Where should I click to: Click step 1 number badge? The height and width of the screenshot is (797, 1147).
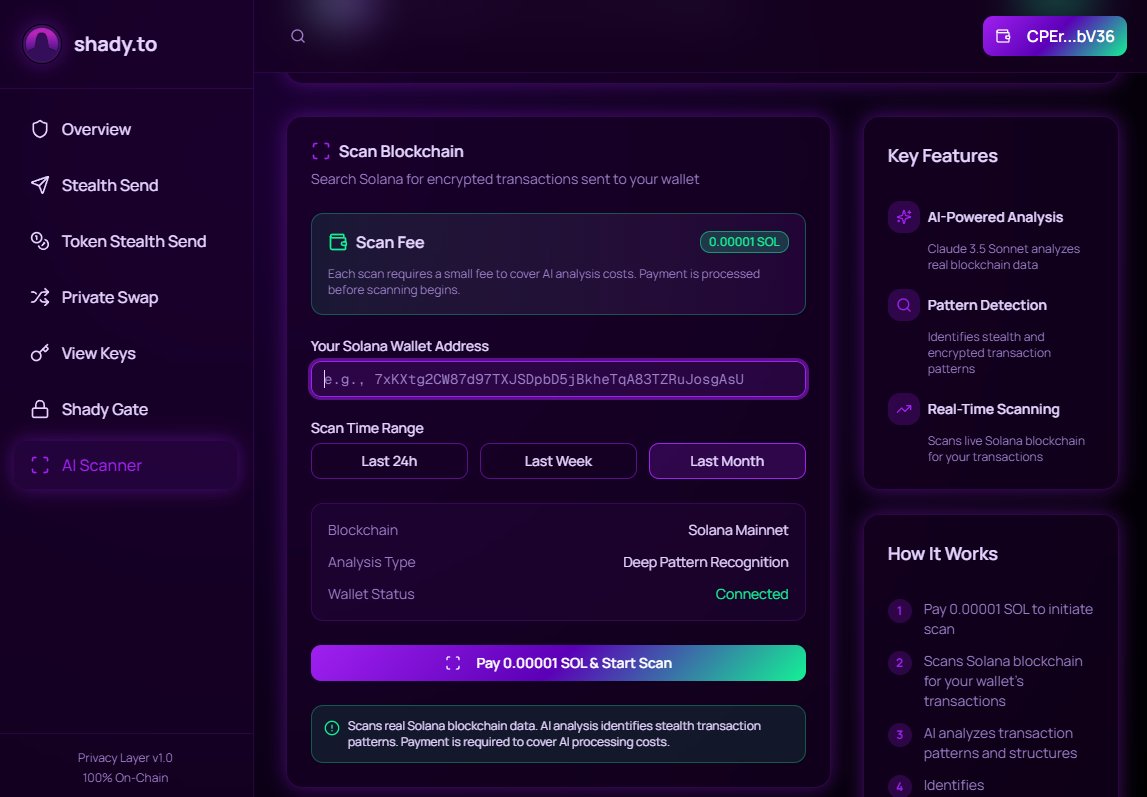(900, 611)
